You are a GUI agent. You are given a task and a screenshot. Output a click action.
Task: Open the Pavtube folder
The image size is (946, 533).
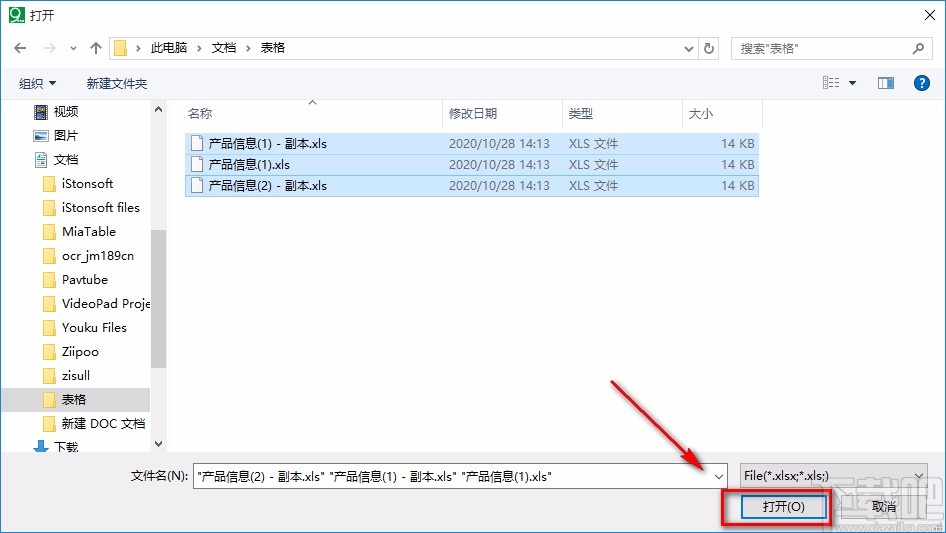pos(84,279)
